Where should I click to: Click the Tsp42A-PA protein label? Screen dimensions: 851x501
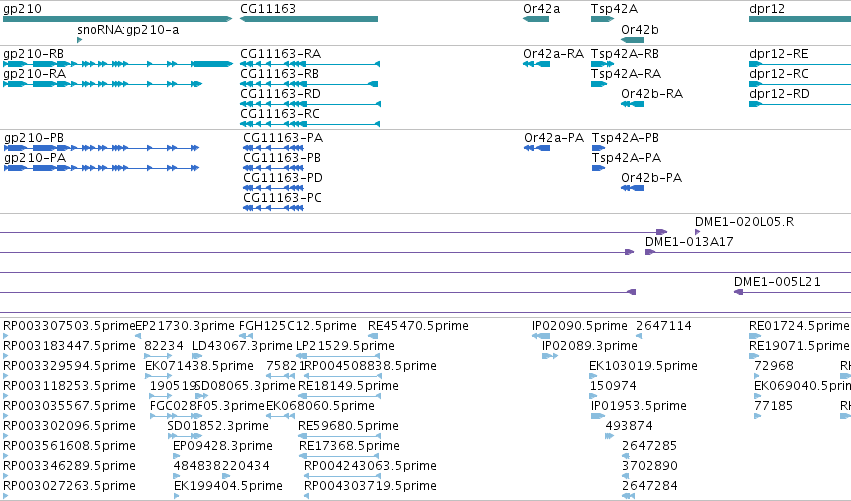626,158
